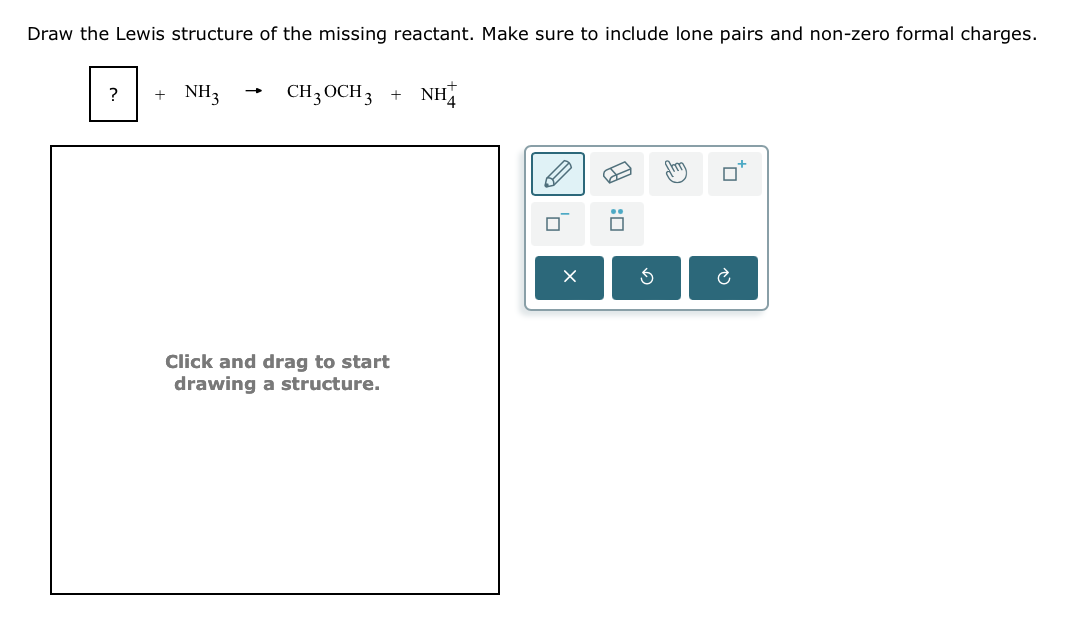This screenshot has width=1086, height=640.
Task: Activate the hand drag tool
Action: coord(675,173)
